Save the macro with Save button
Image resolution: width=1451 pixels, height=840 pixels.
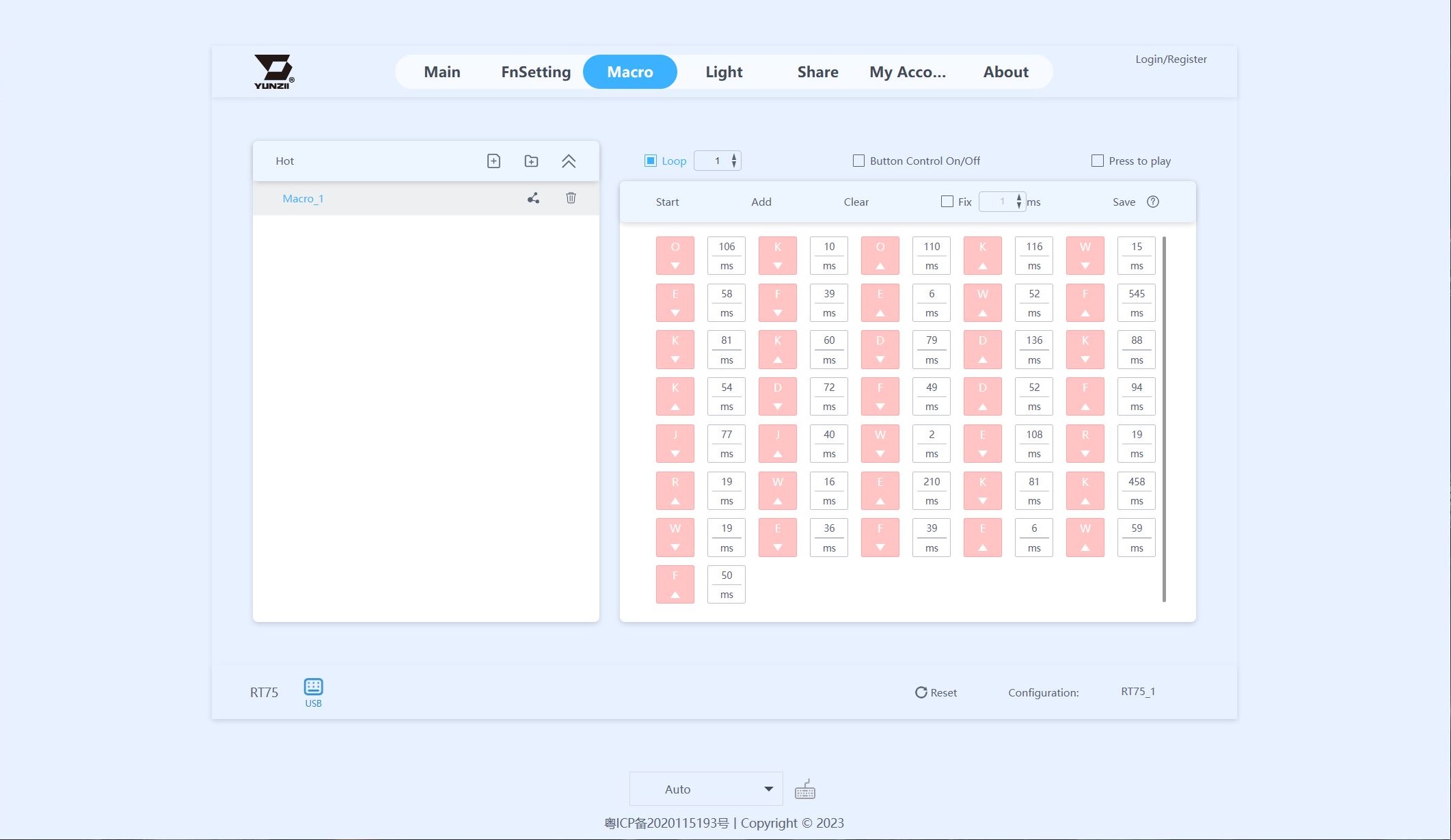[x=1124, y=202]
